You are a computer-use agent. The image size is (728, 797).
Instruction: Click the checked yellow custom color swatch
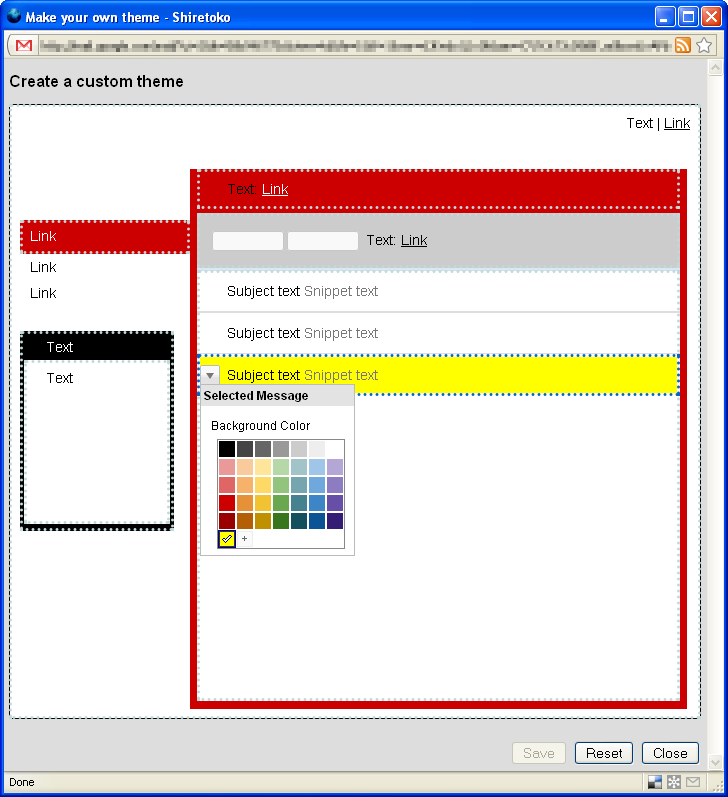click(x=227, y=539)
